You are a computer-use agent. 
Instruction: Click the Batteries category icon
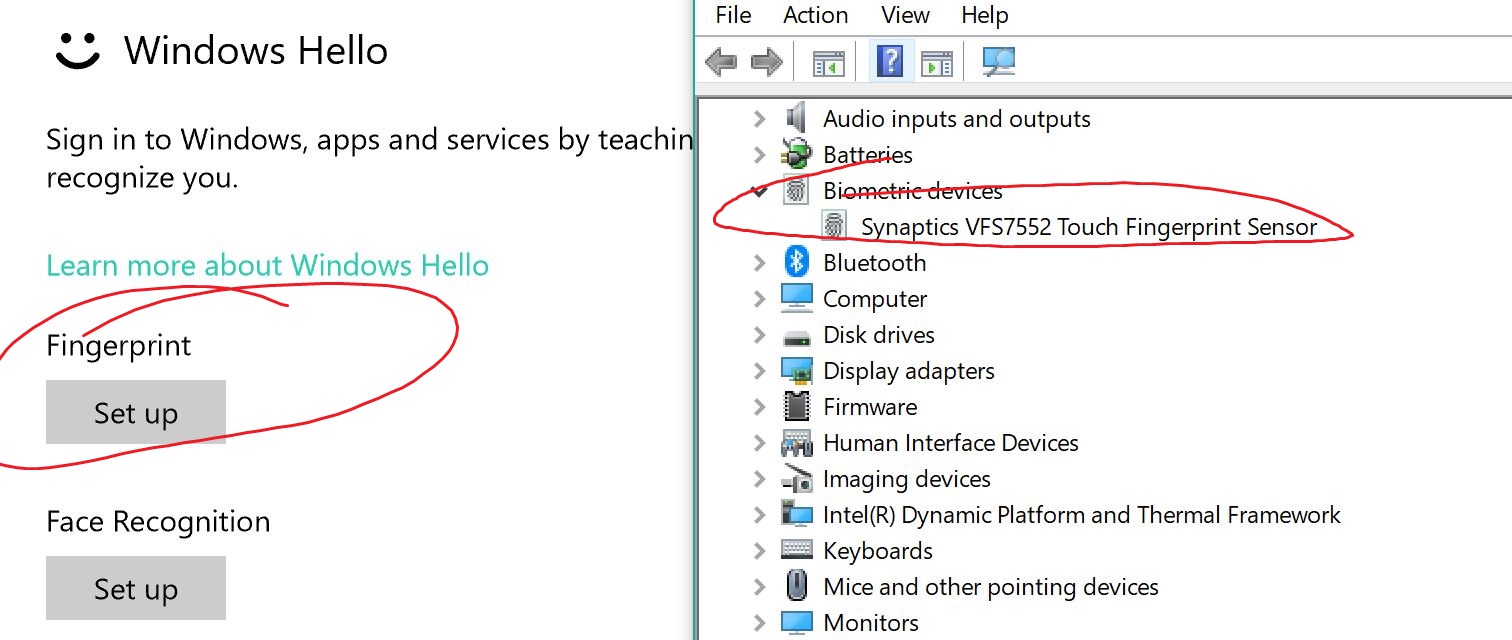coord(797,155)
